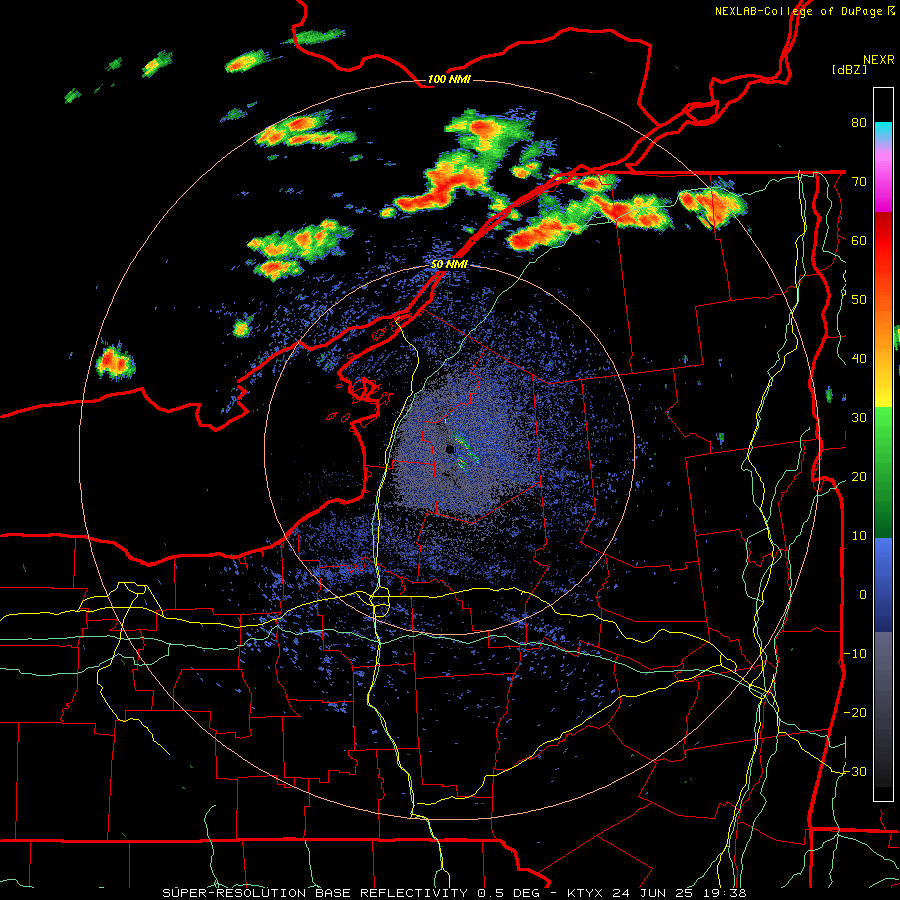Click the 40 value on the dBZ scale

click(x=859, y=359)
